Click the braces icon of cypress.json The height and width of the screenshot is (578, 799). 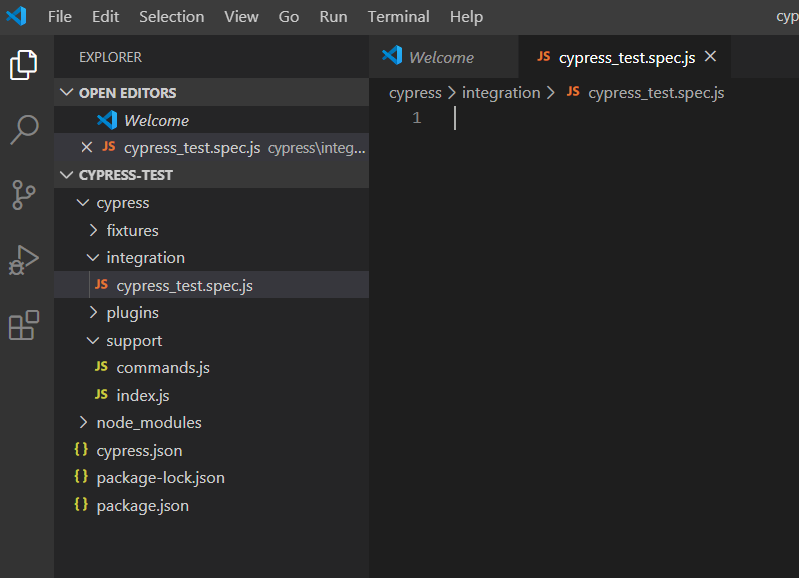[x=81, y=449]
